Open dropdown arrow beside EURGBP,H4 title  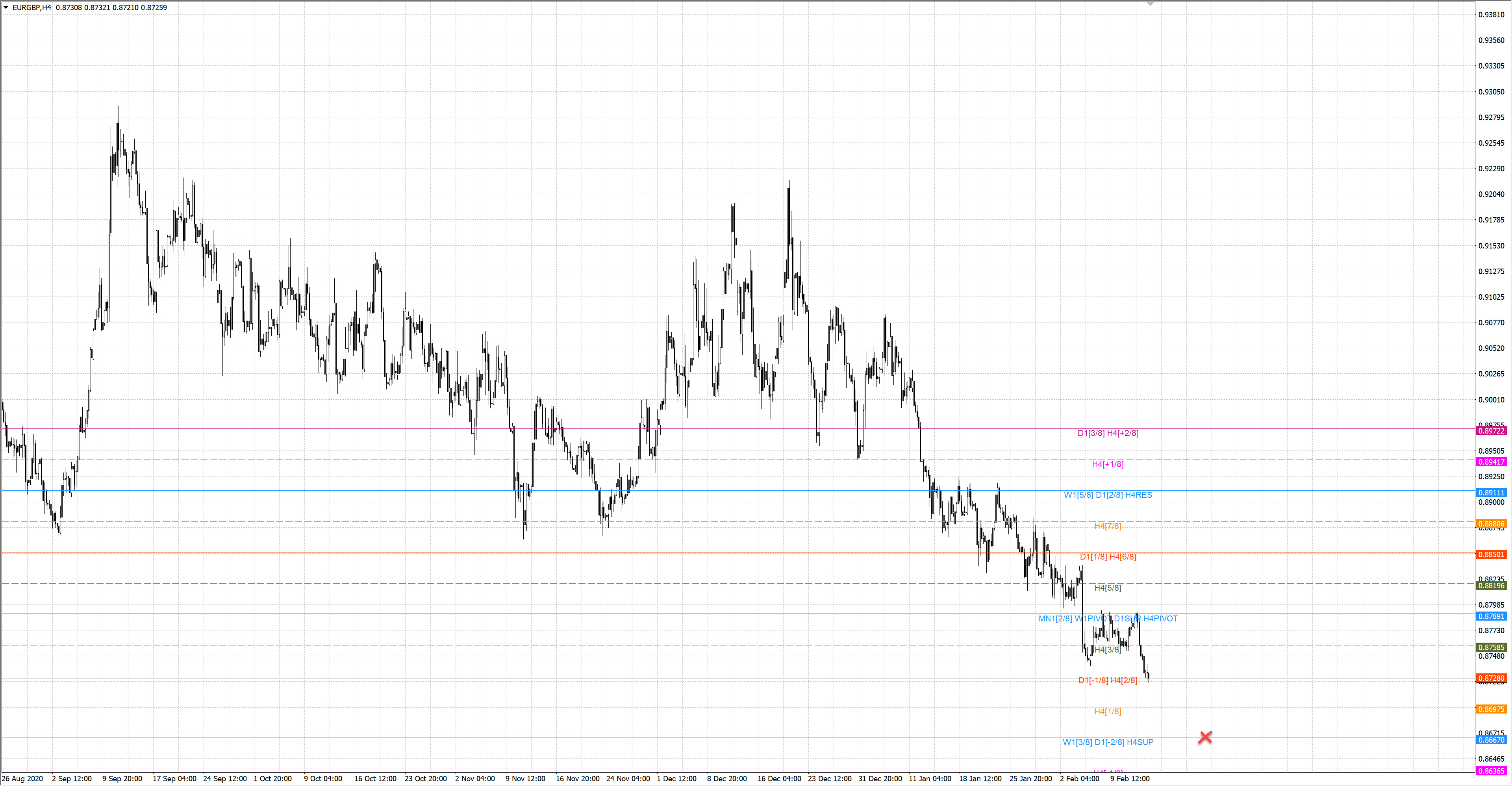(x=6, y=7)
